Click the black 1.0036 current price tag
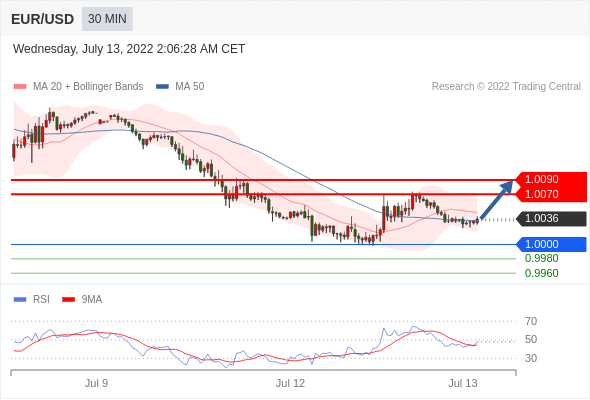 (551, 218)
